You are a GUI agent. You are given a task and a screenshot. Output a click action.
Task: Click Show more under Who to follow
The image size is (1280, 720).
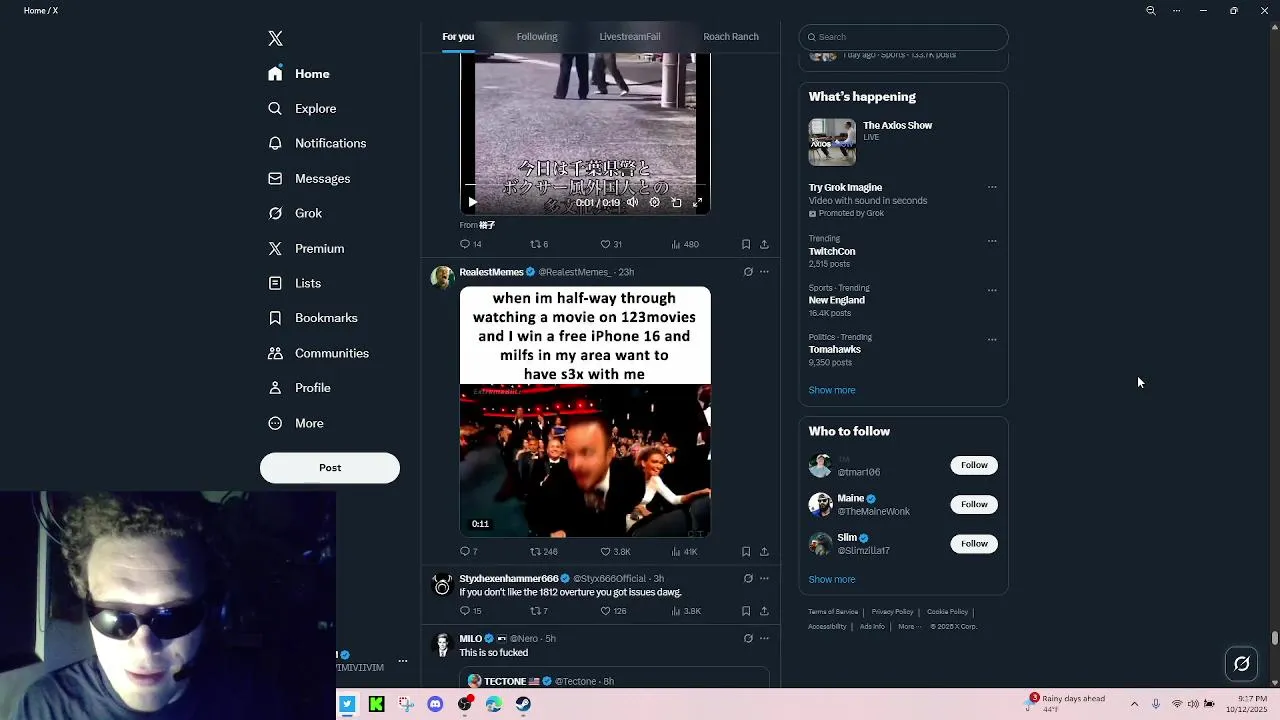832,579
